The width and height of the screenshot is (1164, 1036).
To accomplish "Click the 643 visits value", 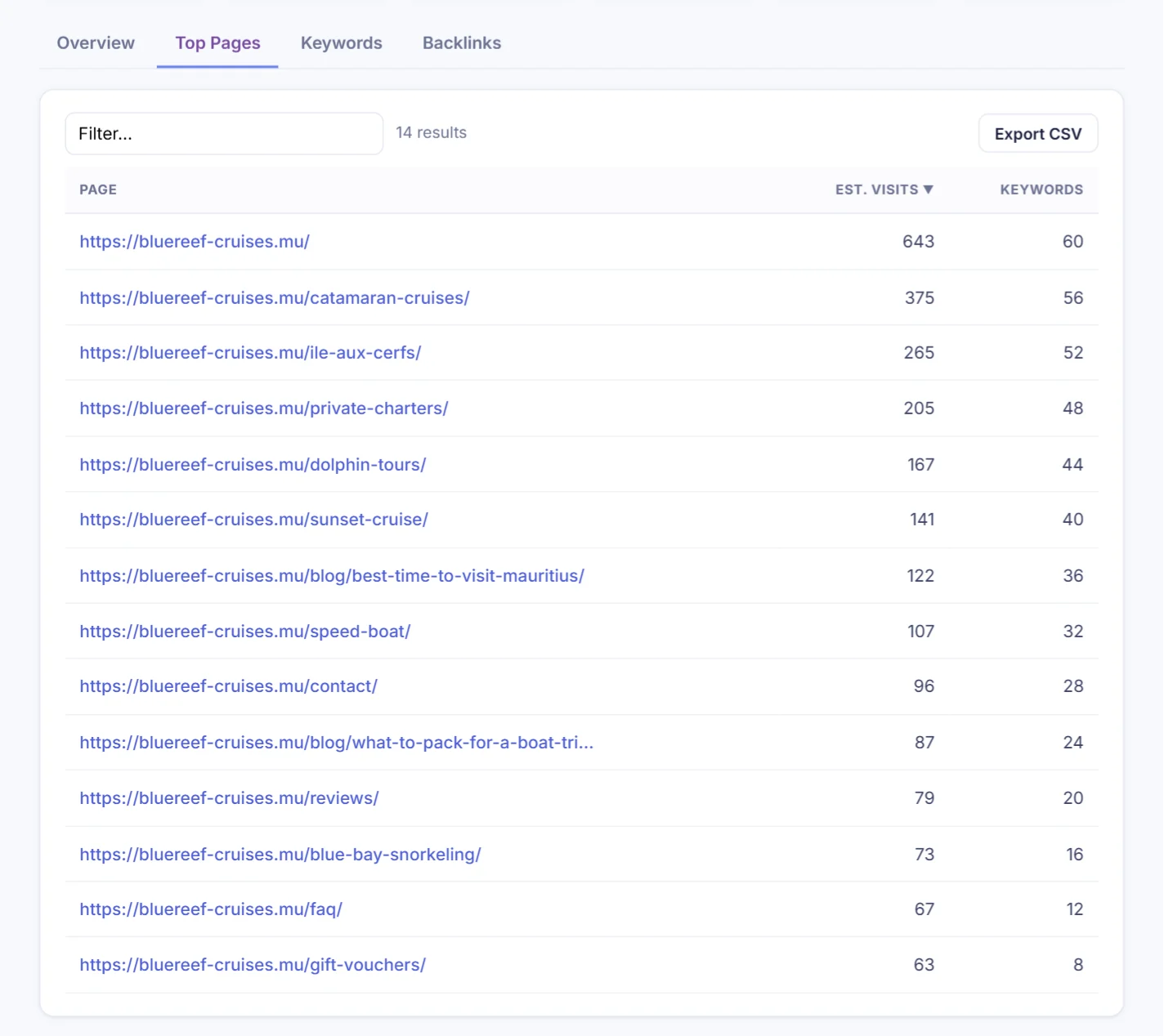I will (918, 242).
